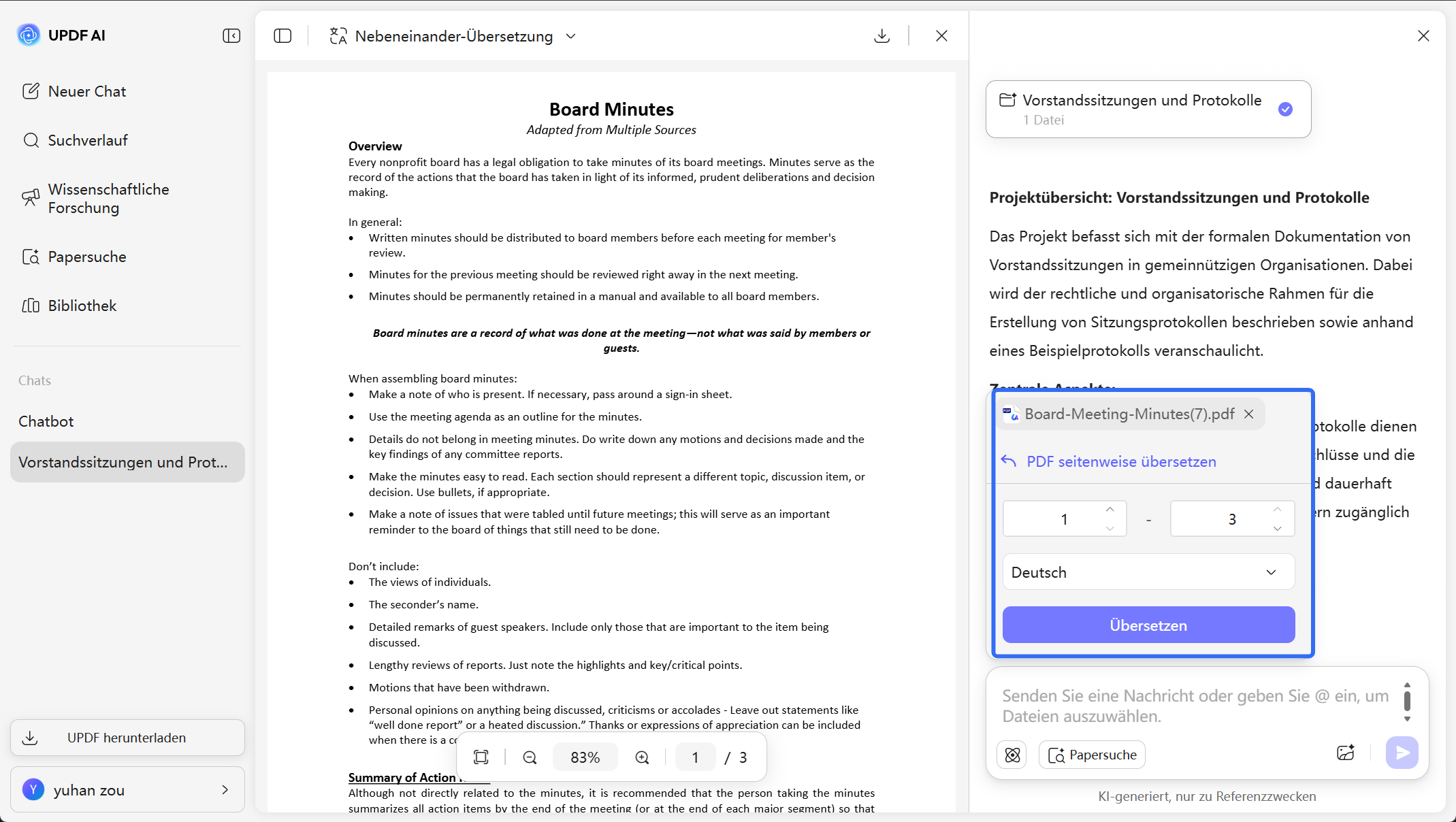This screenshot has height=822, width=1456.
Task: Click the Neuer Chat compose icon
Action: pos(31,91)
